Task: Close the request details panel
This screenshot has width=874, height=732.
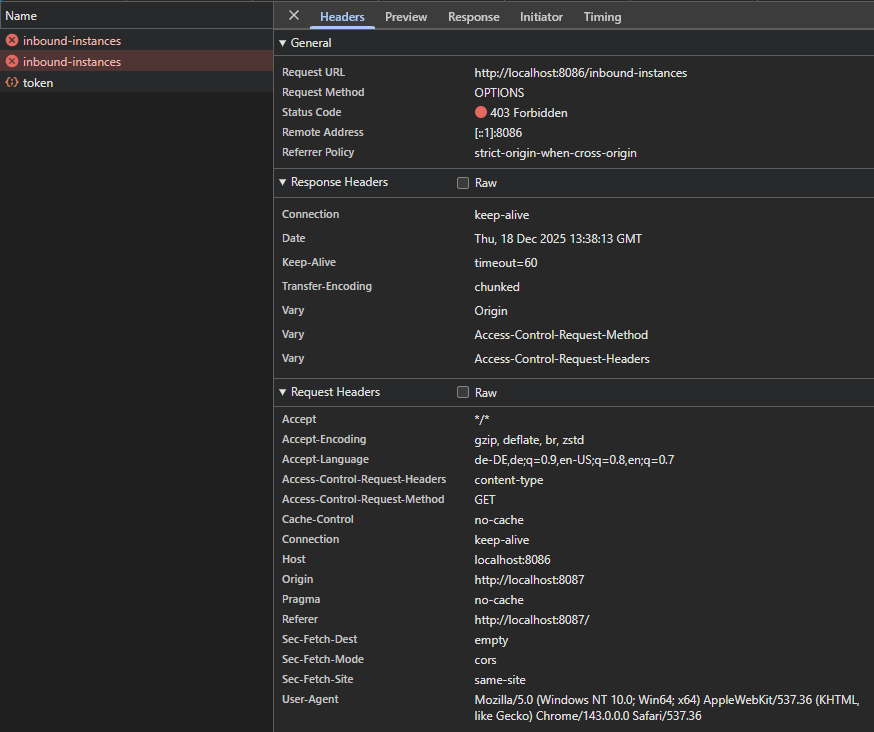Action: pyautogui.click(x=294, y=16)
